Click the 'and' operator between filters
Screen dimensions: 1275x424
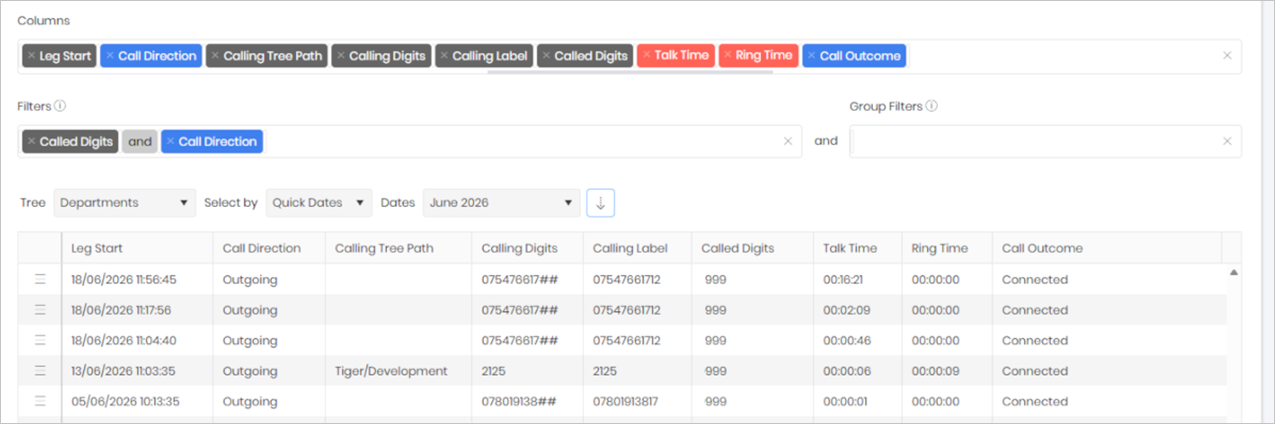[140, 142]
